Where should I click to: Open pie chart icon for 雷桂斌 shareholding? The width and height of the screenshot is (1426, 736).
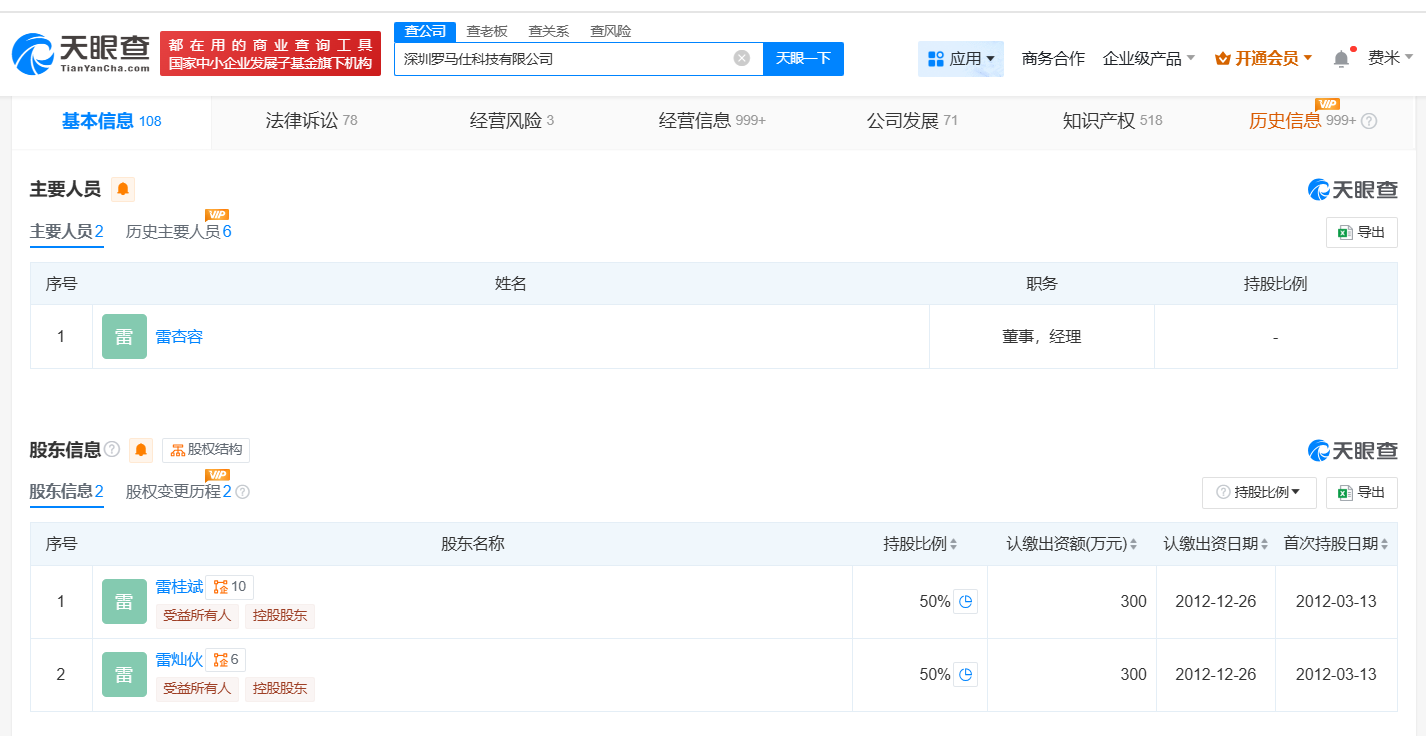(x=965, y=602)
